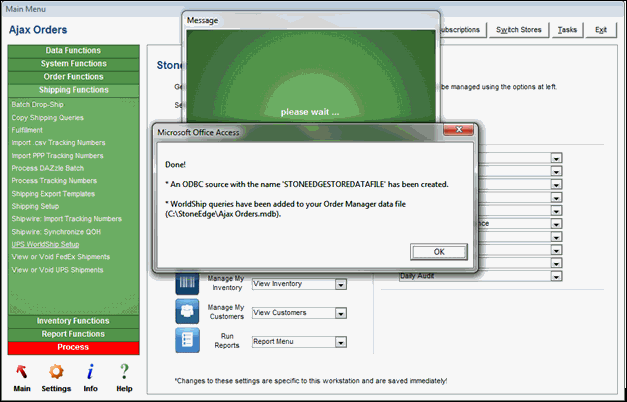The image size is (627, 402).
Task: Expand the Data Functions section
Action: point(73,51)
